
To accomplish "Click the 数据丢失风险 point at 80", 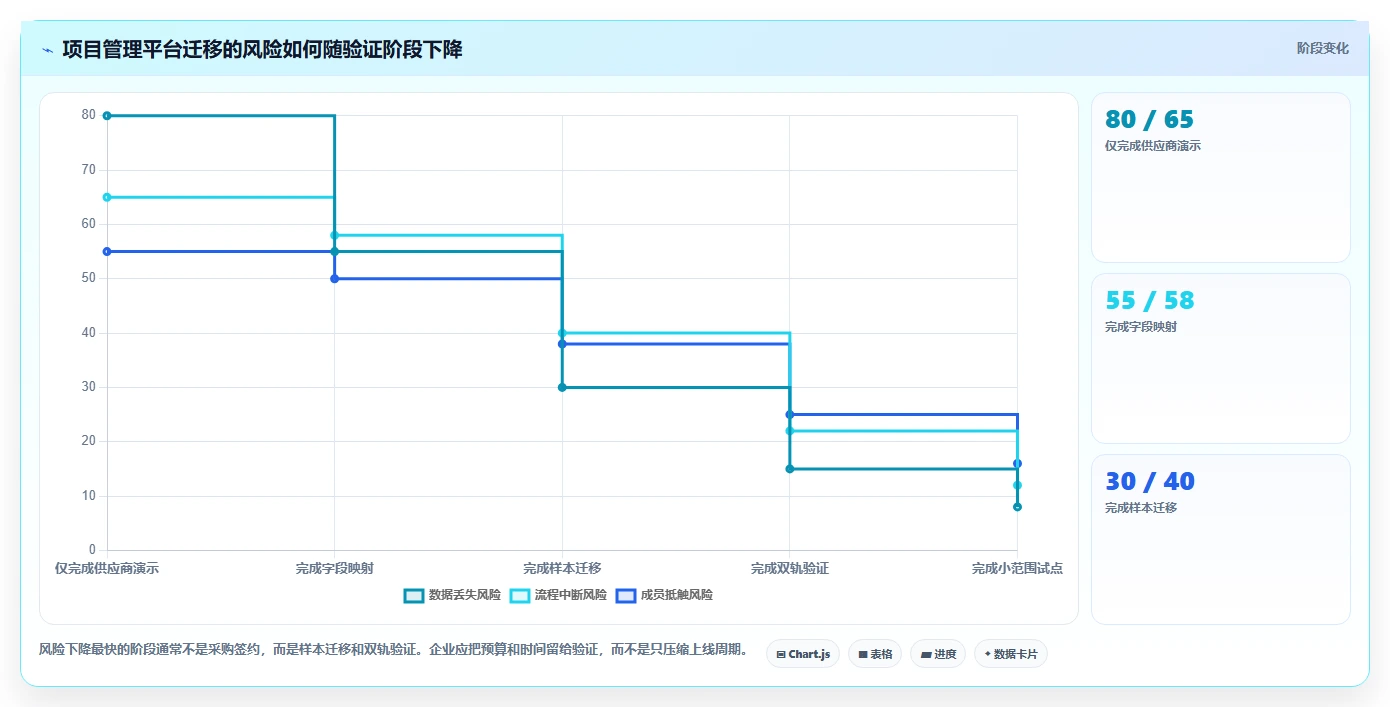I will [x=107, y=116].
